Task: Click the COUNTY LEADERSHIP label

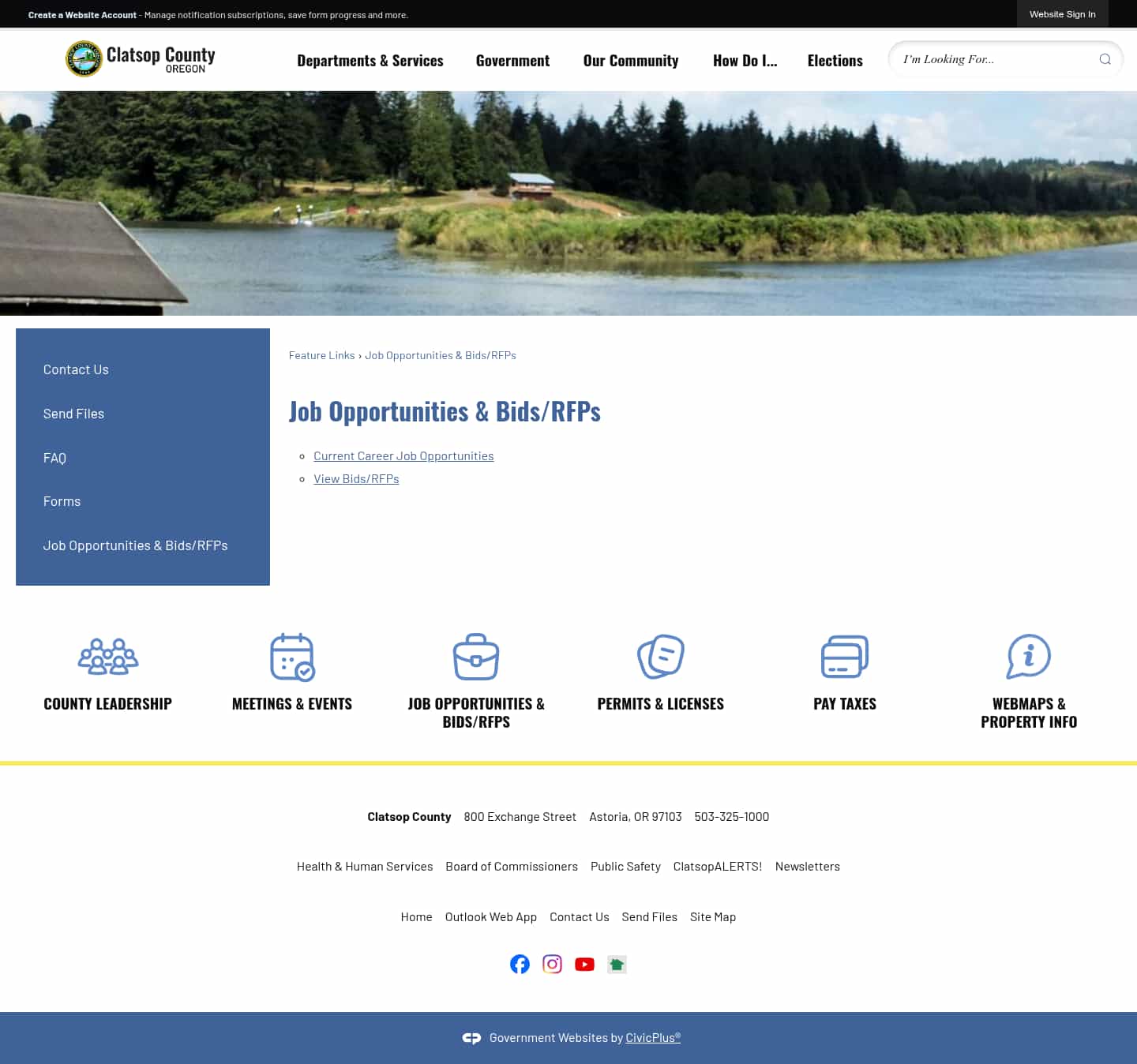Action: click(108, 704)
